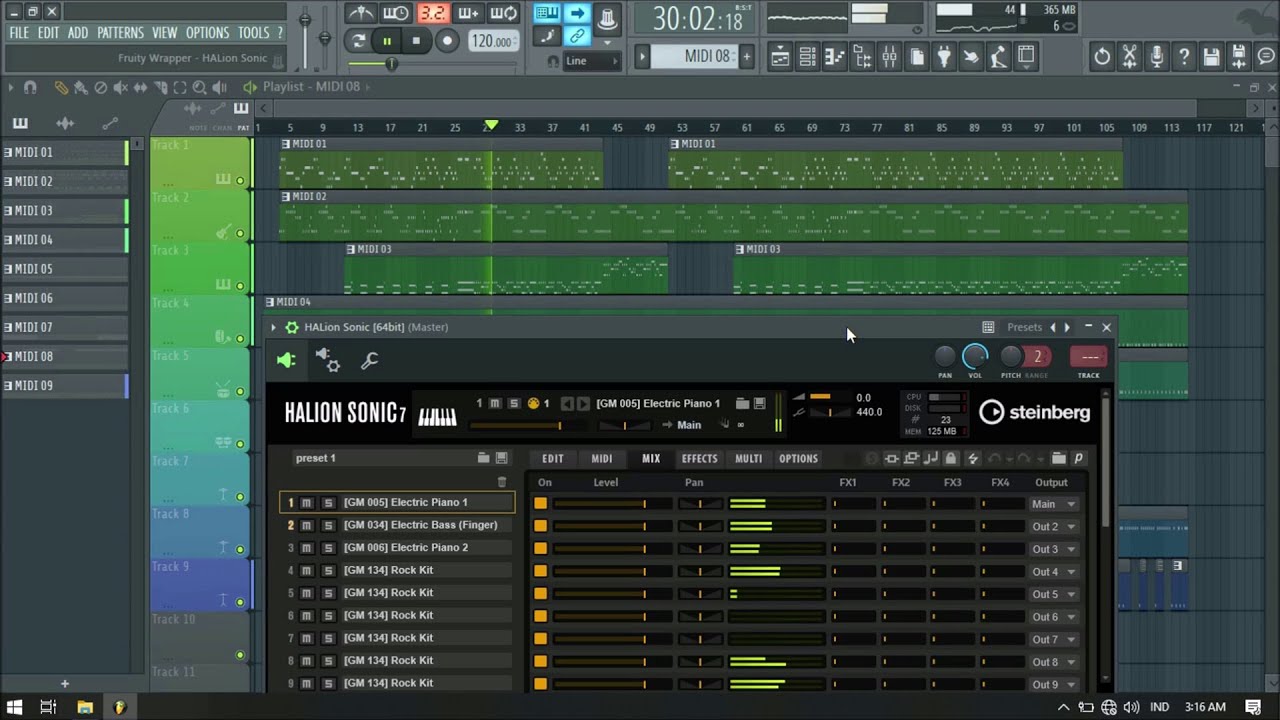
Task: Open the help question-mark icon
Action: (x=1184, y=57)
